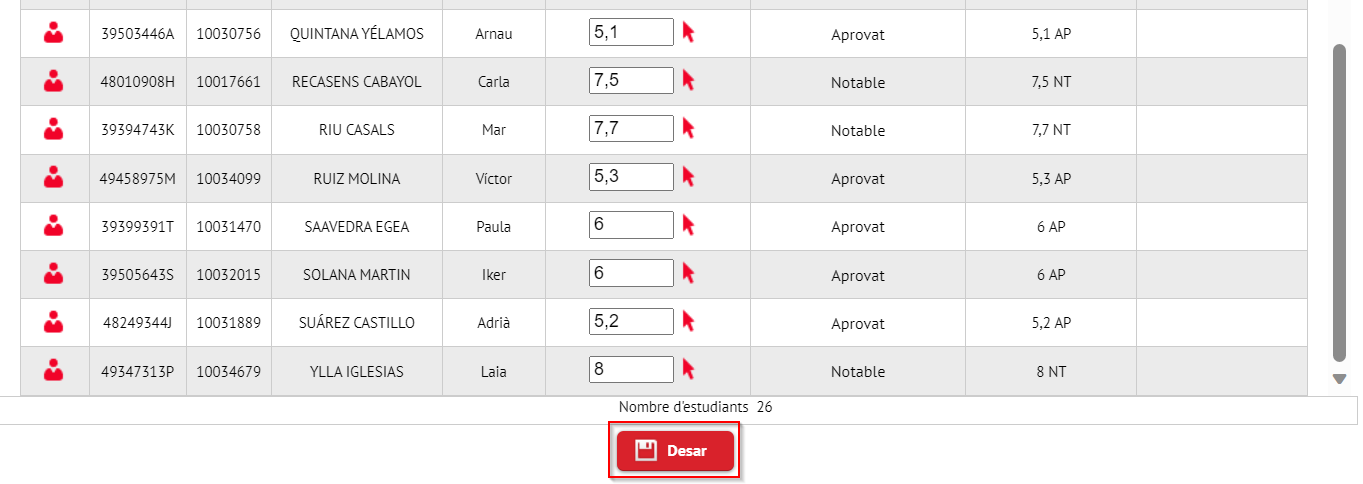Focus the grade field showing 5,2

[631, 321]
